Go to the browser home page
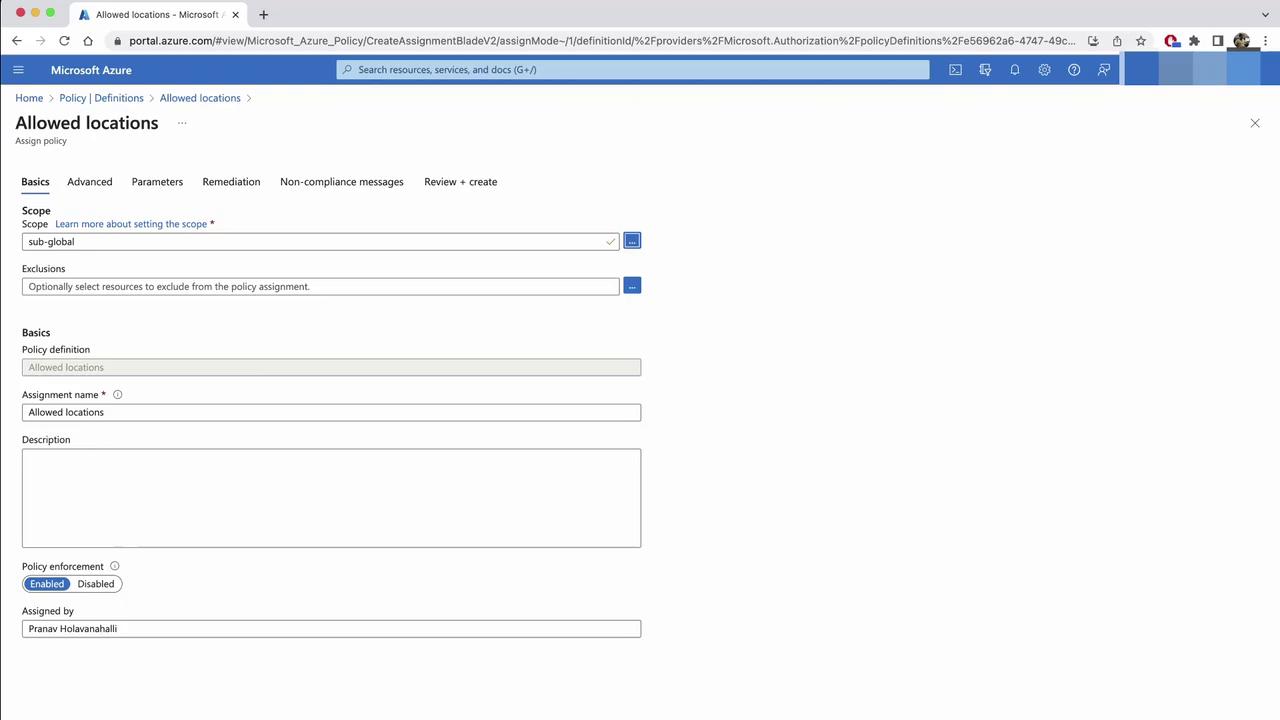Image resolution: width=1280 pixels, height=720 pixels. [x=88, y=41]
